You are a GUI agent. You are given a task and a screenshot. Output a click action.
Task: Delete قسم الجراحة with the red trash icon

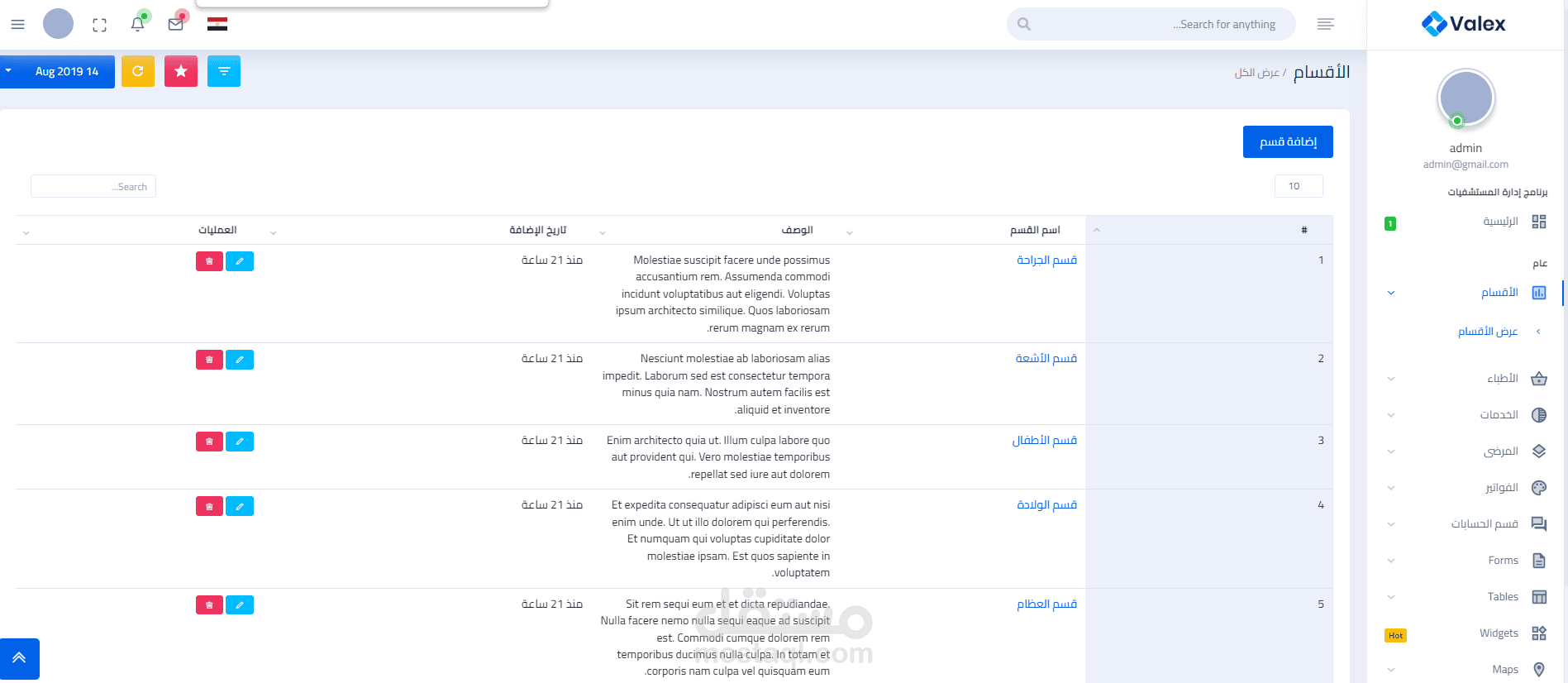click(209, 261)
